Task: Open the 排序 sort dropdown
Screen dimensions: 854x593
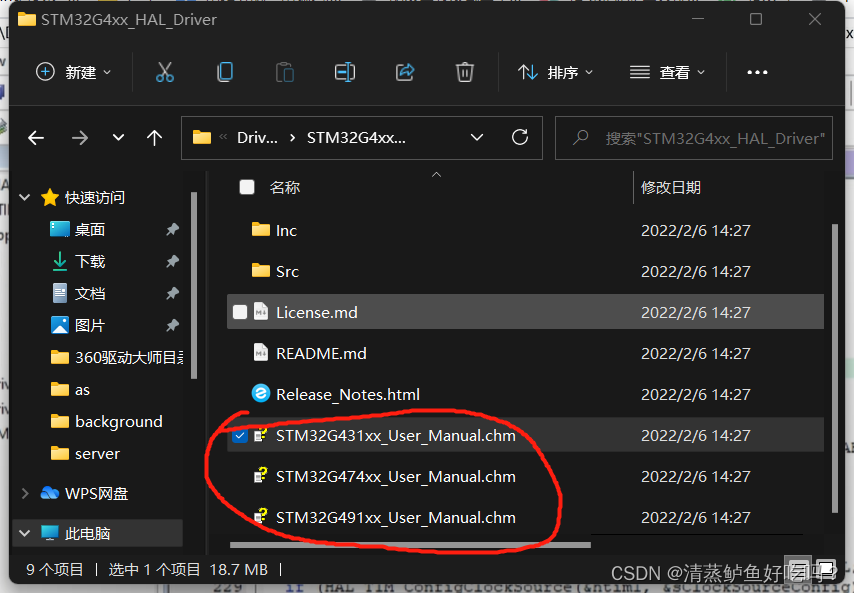Action: coord(555,72)
